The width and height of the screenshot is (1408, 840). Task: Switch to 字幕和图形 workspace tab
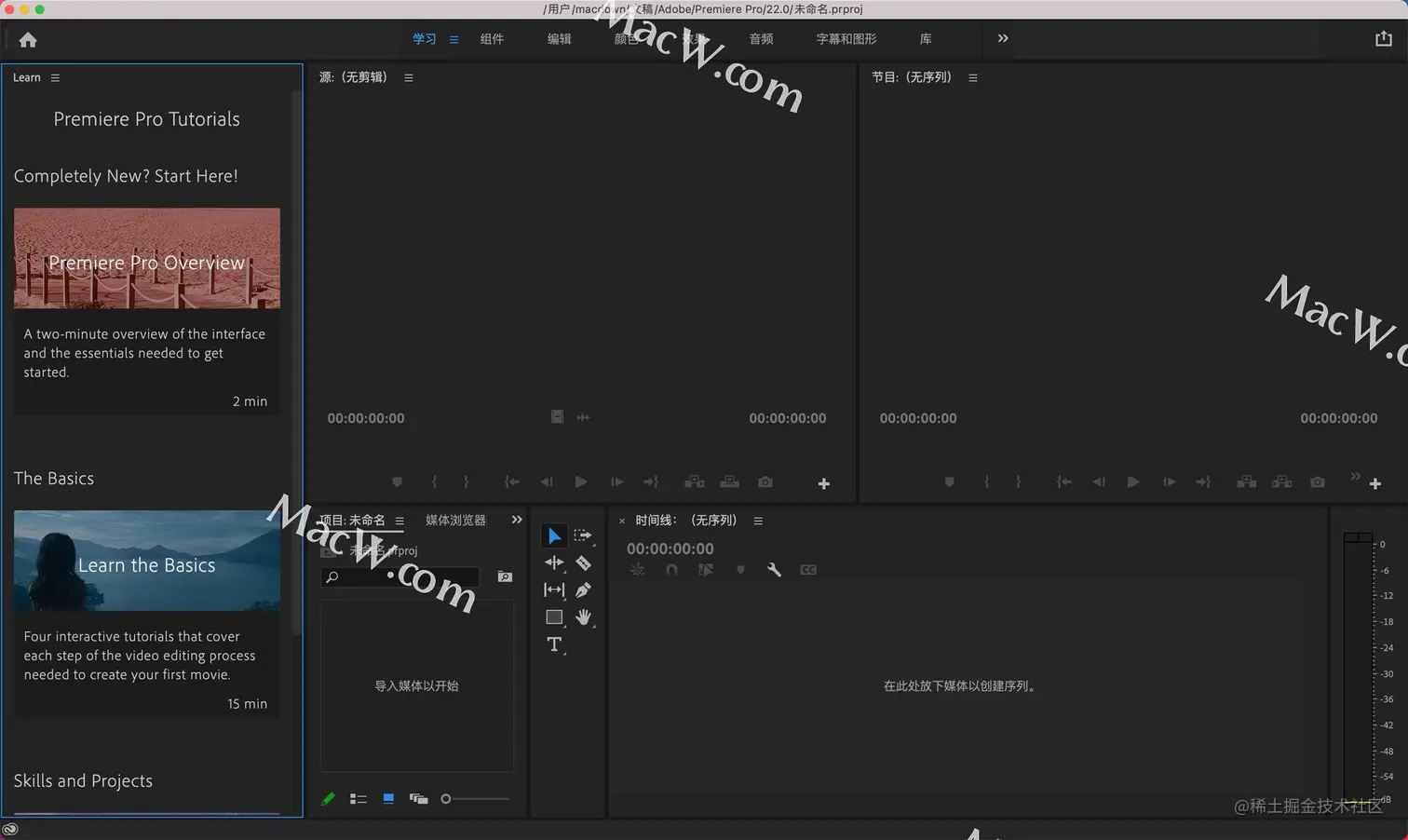pyautogui.click(x=846, y=39)
